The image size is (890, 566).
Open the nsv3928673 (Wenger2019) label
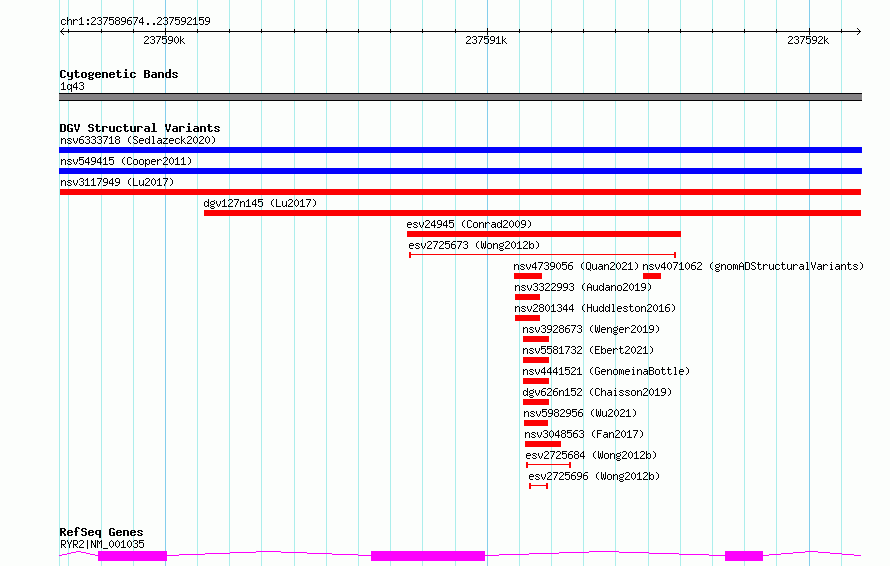591,329
